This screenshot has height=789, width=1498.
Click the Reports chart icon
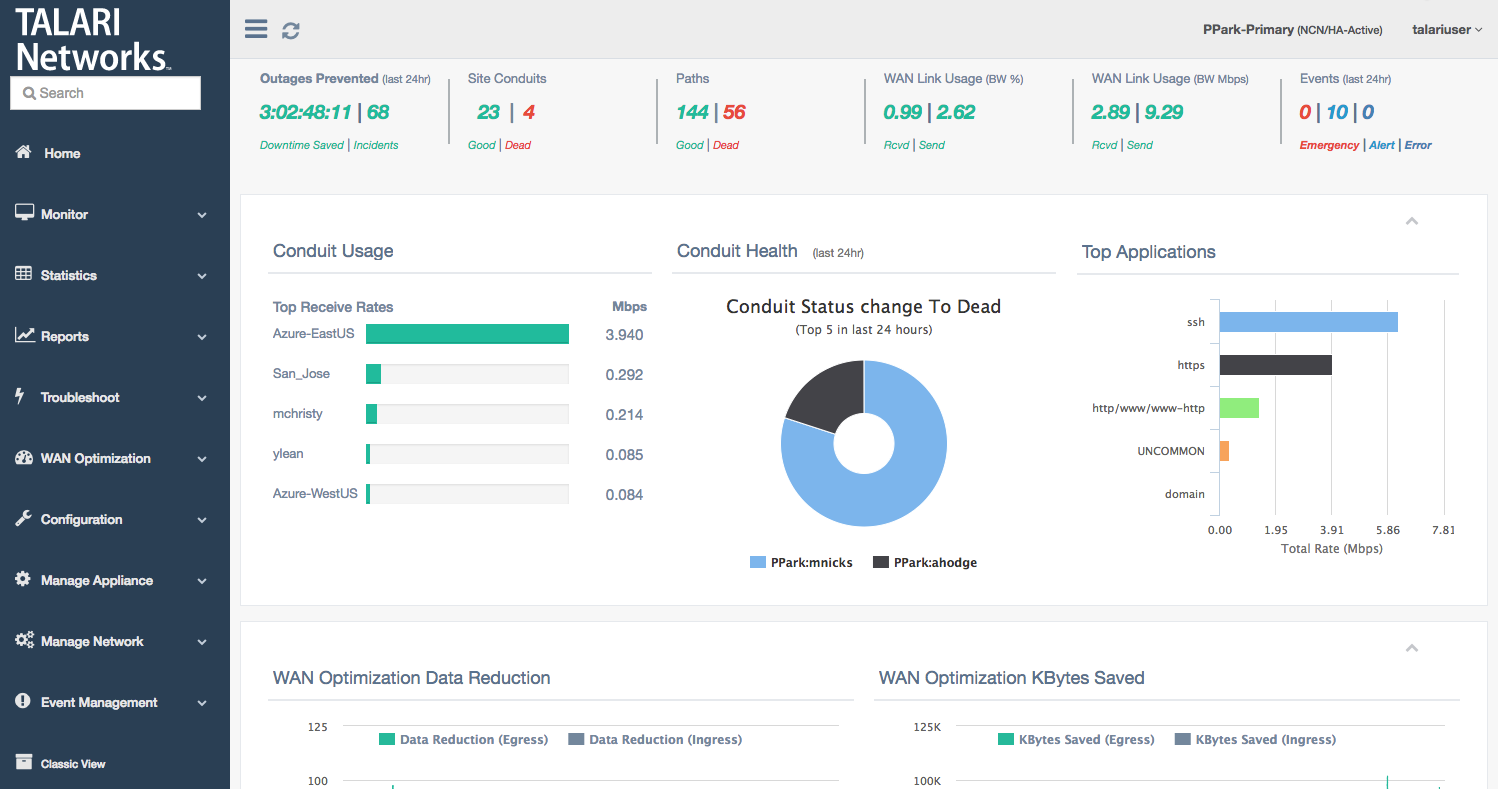click(x=24, y=335)
